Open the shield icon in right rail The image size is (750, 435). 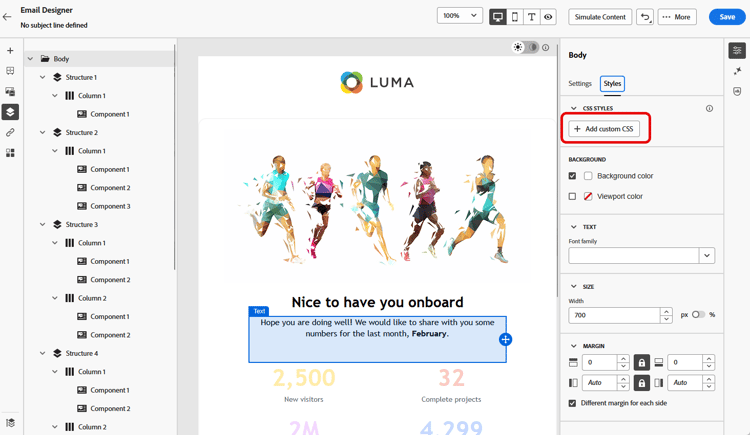pyautogui.click(x=737, y=91)
